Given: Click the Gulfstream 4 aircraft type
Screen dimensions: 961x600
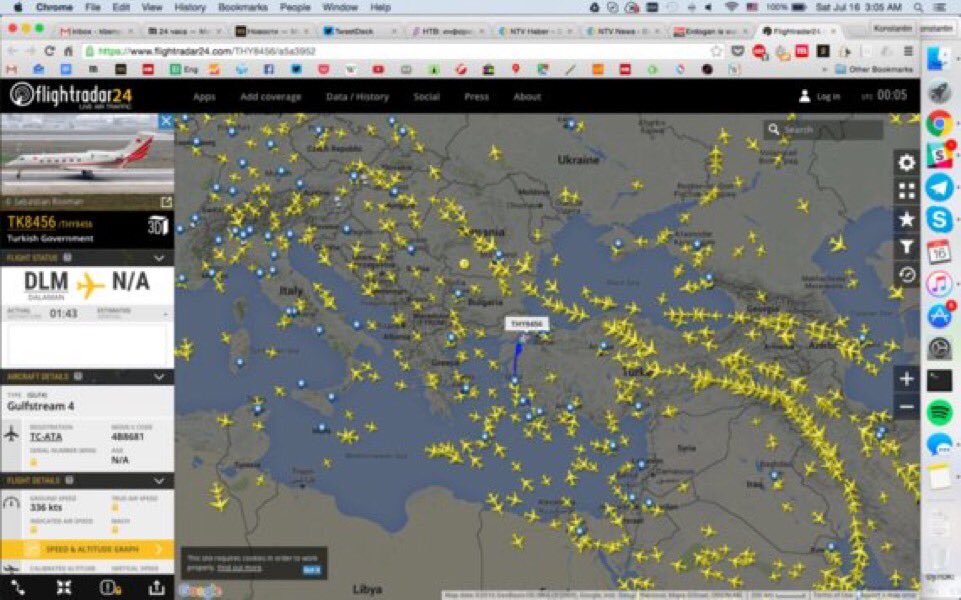Looking at the screenshot, I should pyautogui.click(x=41, y=406).
